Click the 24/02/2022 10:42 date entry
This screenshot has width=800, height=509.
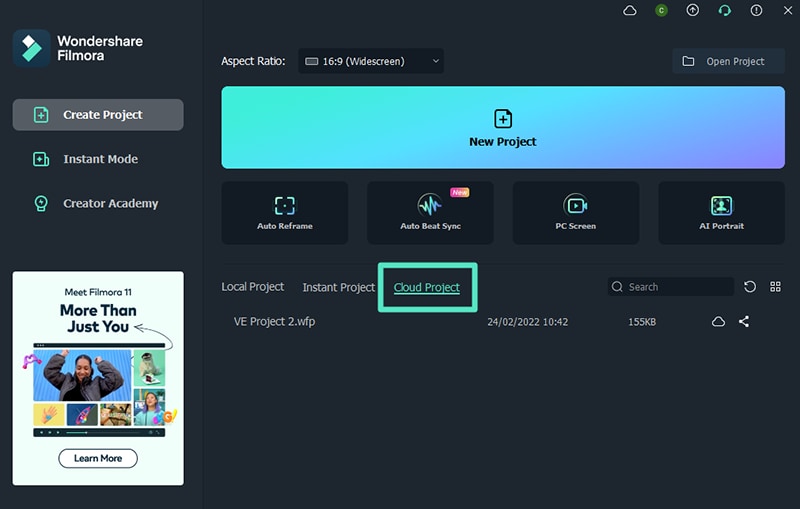(x=528, y=322)
